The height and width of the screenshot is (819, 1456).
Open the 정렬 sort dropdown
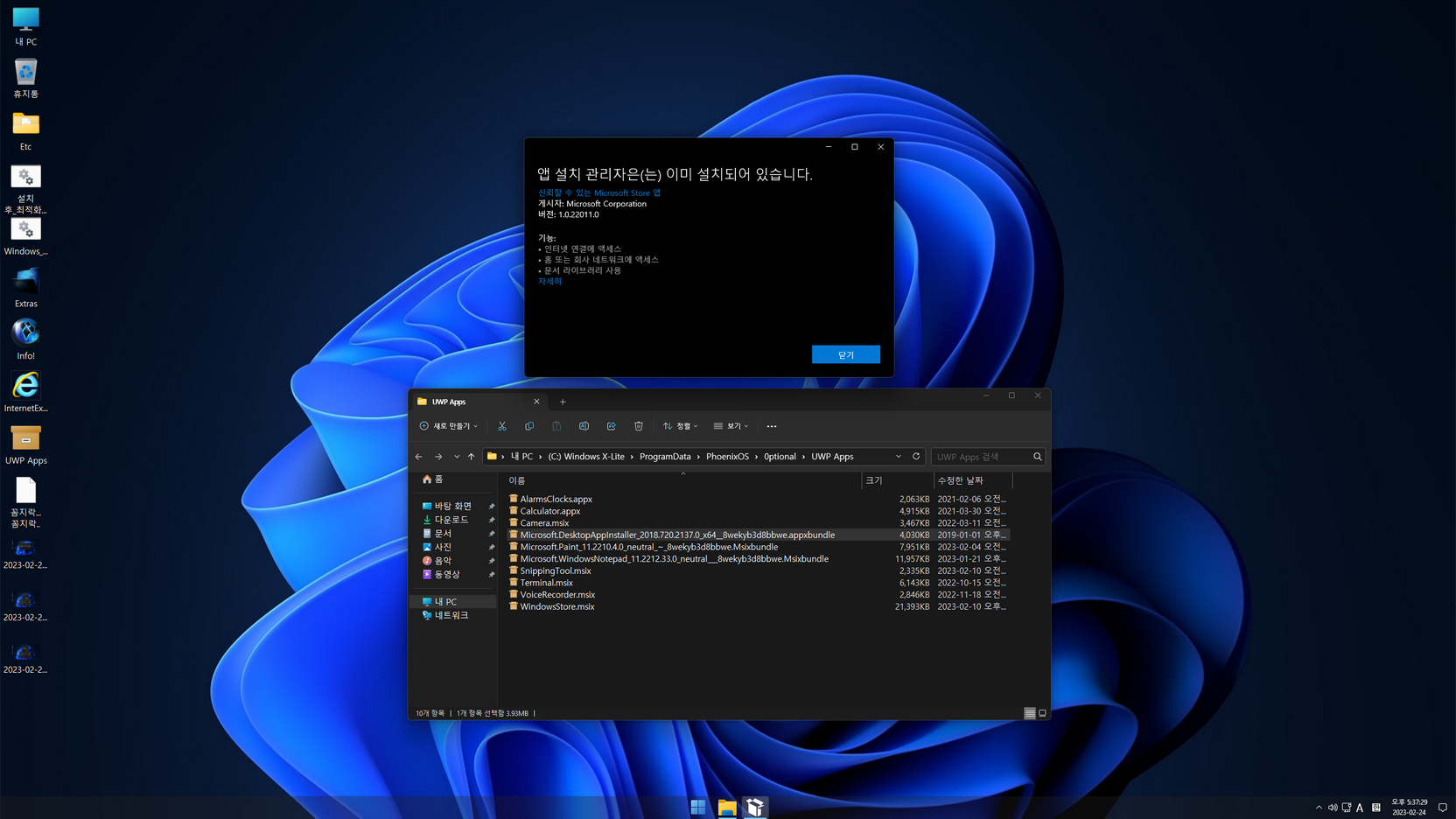[x=681, y=426]
